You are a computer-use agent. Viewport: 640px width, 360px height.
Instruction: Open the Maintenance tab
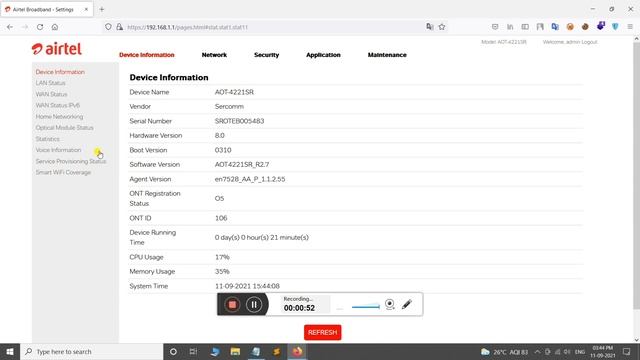click(x=387, y=55)
